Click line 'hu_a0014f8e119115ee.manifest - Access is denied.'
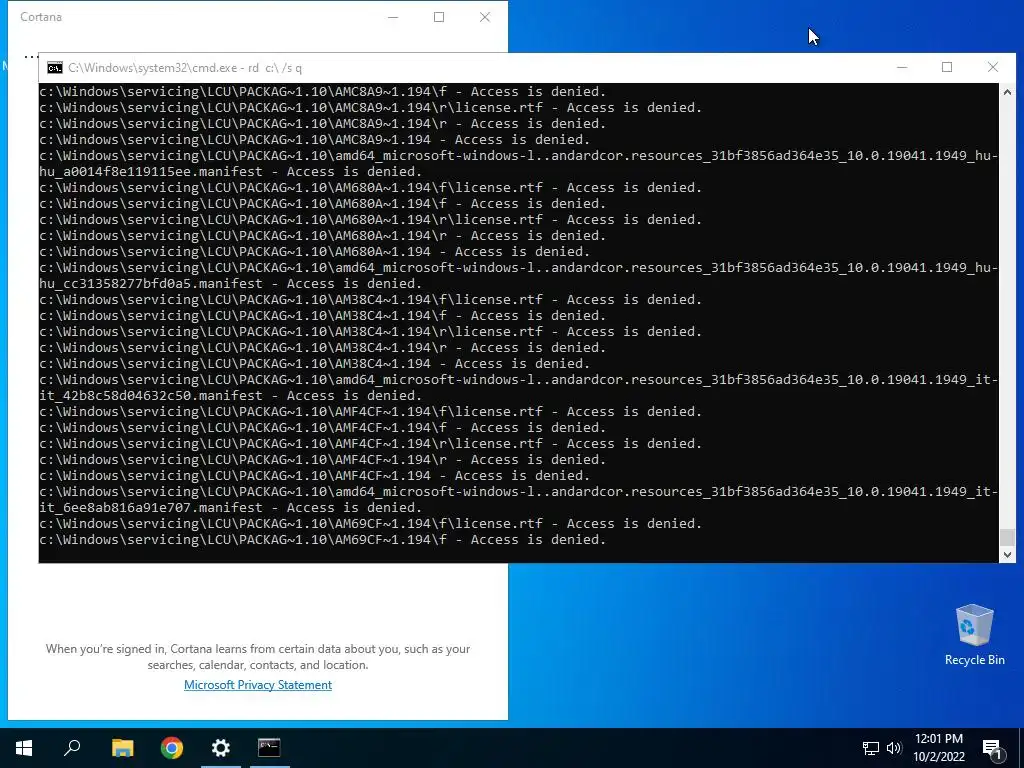Image resolution: width=1024 pixels, height=768 pixels. pyautogui.click(x=231, y=172)
